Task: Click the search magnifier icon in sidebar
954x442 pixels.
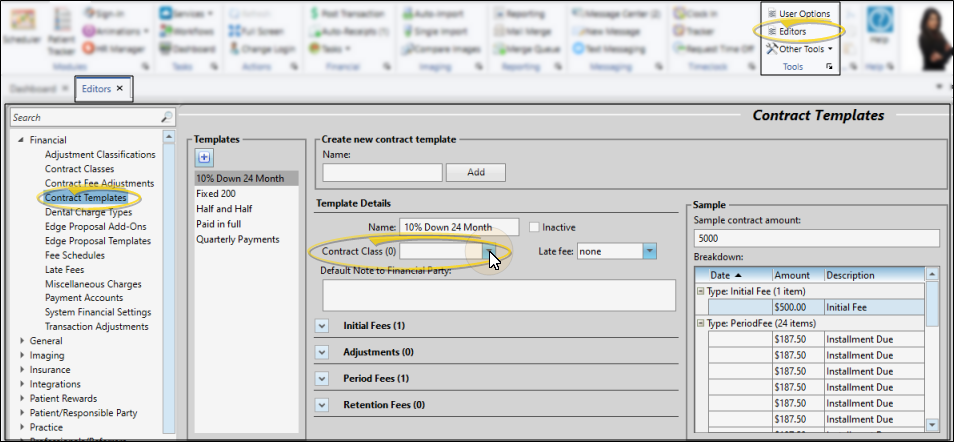Action: click(x=166, y=117)
